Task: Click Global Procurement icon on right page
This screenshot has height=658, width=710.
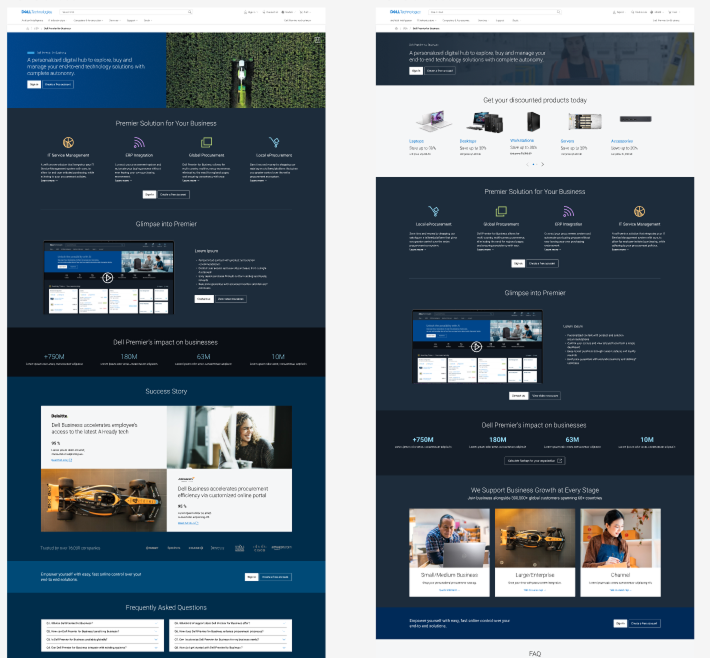Action: 501,211
